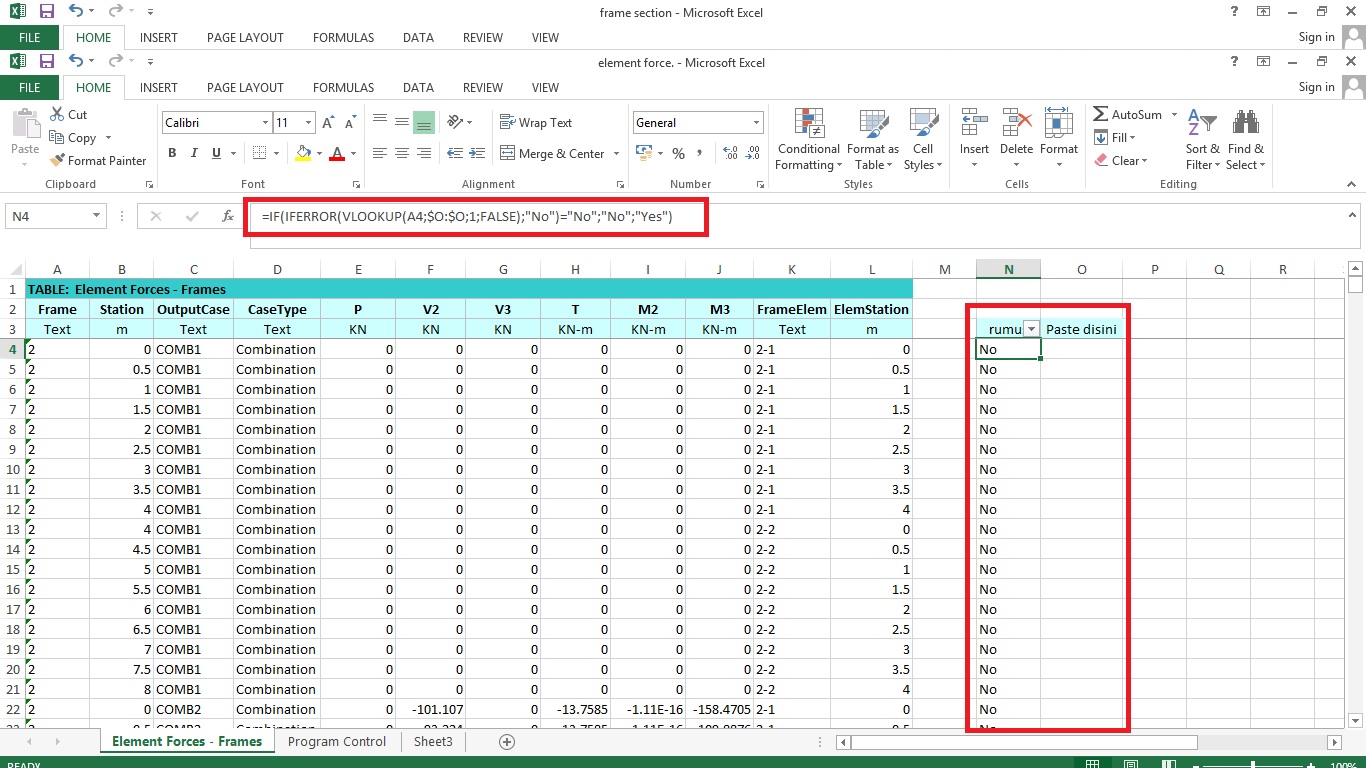
Task: Click the Paste clipboard icon
Action: point(25,124)
